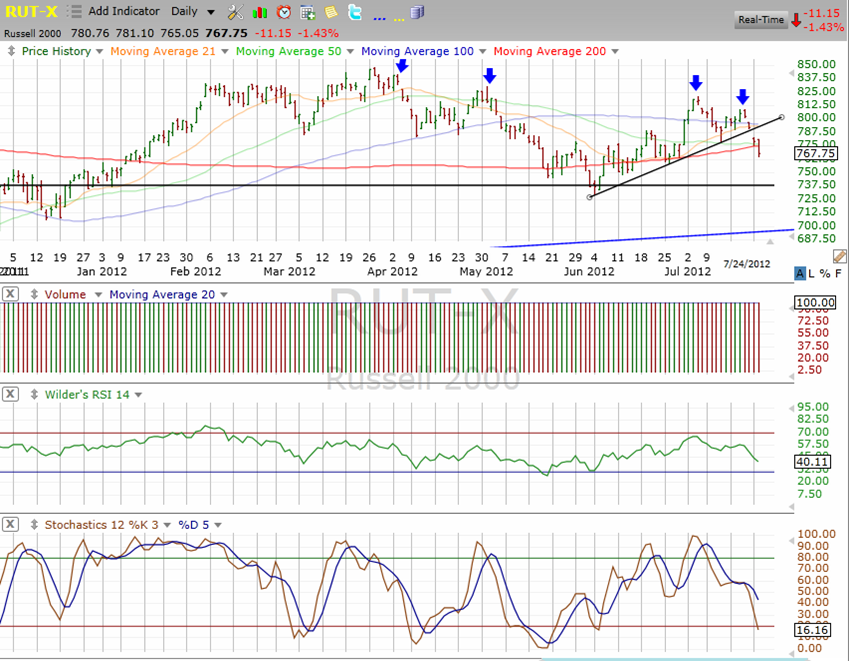This screenshot has height=661, width=849.
Task: Click the red down arrow beside Real-Time
Action: point(796,20)
